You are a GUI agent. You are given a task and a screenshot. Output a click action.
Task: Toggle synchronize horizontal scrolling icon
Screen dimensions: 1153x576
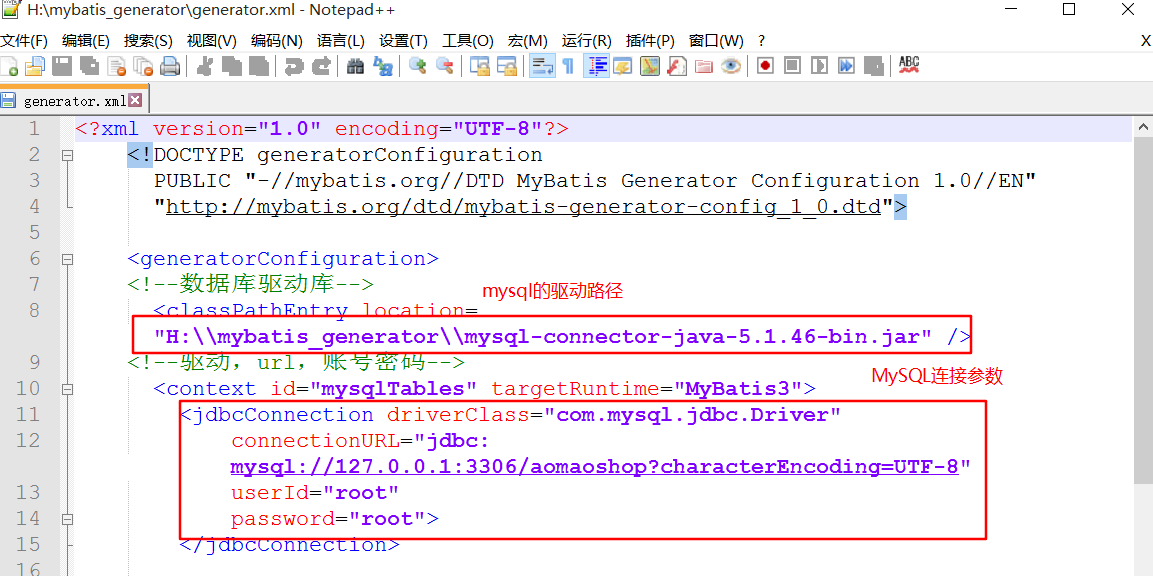pyautogui.click(x=507, y=66)
